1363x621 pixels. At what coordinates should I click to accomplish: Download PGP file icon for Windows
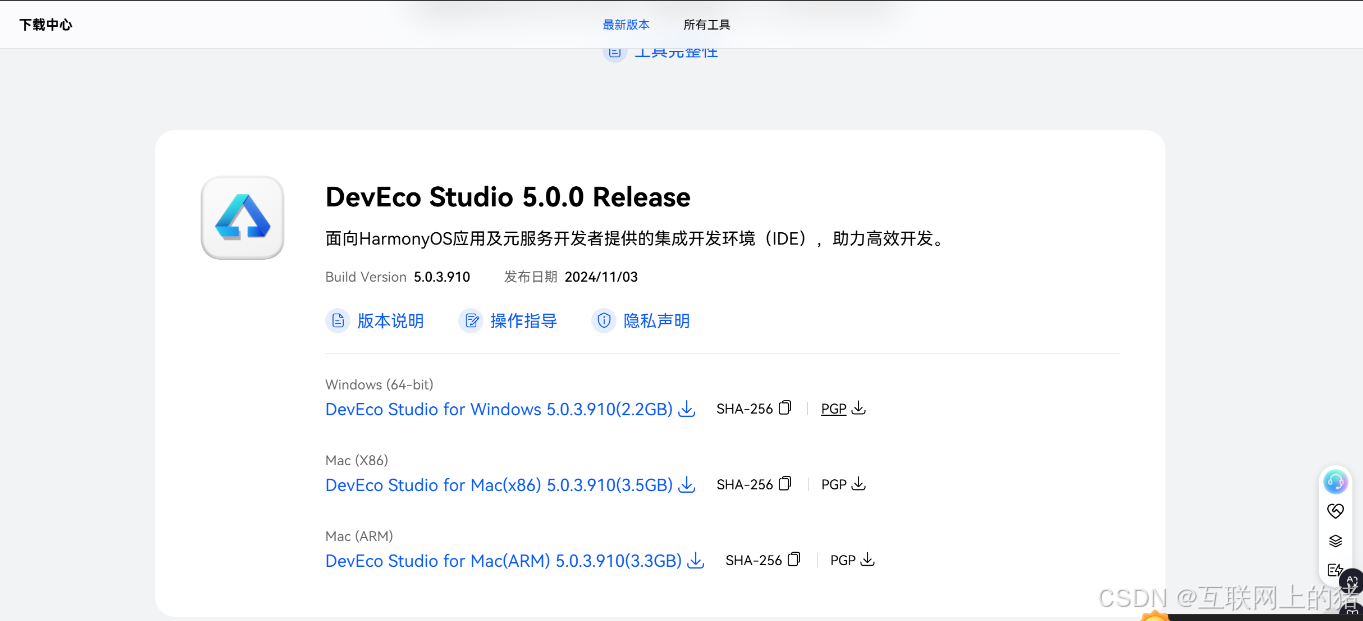(x=859, y=408)
